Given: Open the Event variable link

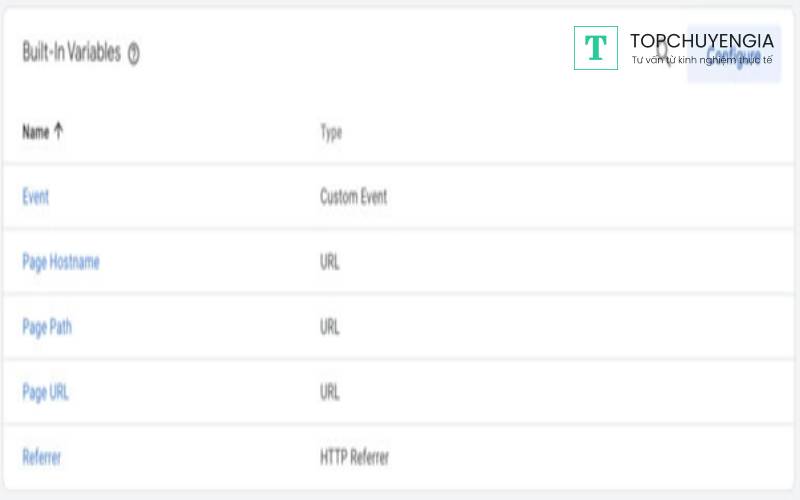Looking at the screenshot, I should coord(36,197).
